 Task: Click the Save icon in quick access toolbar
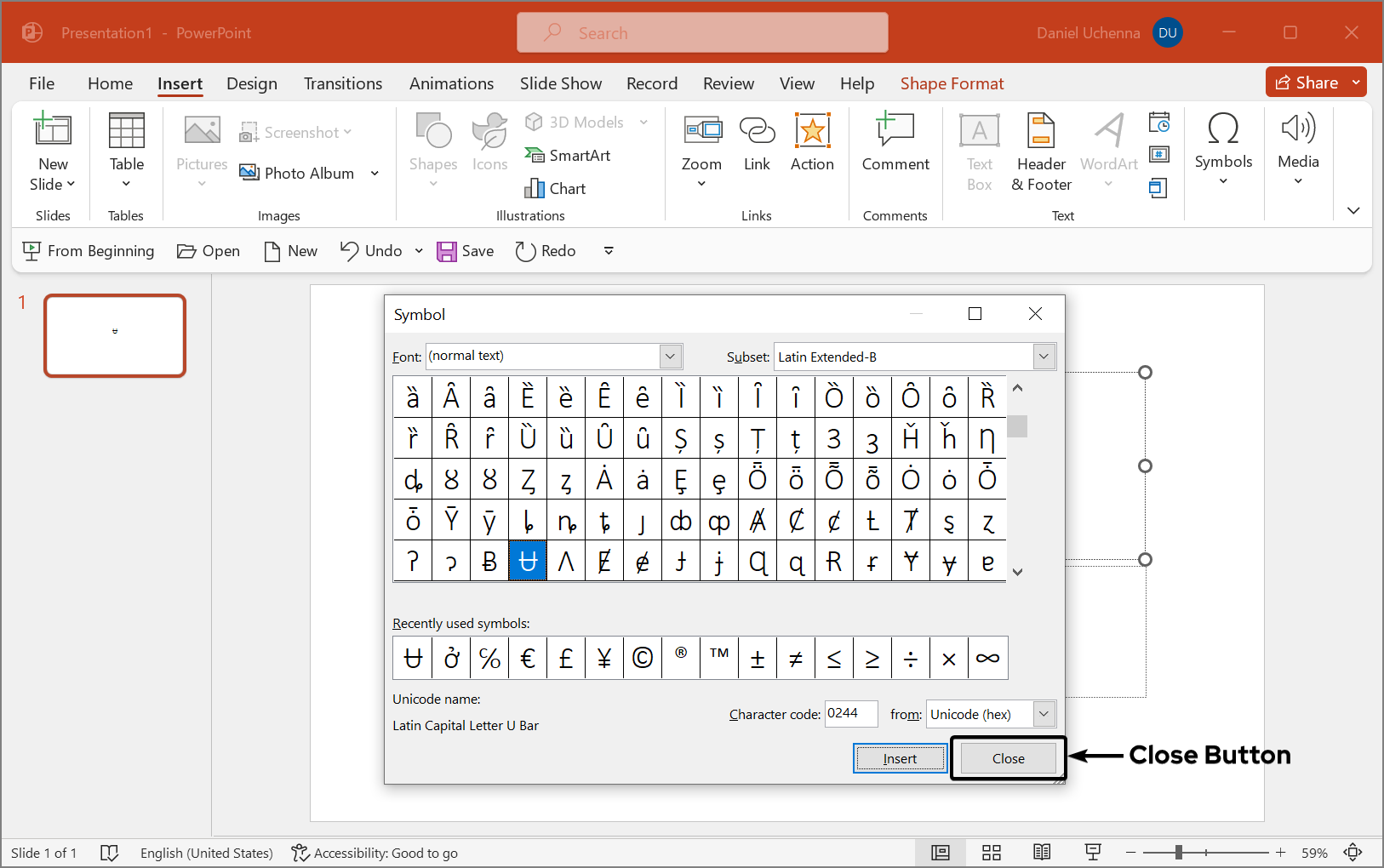coord(447,251)
